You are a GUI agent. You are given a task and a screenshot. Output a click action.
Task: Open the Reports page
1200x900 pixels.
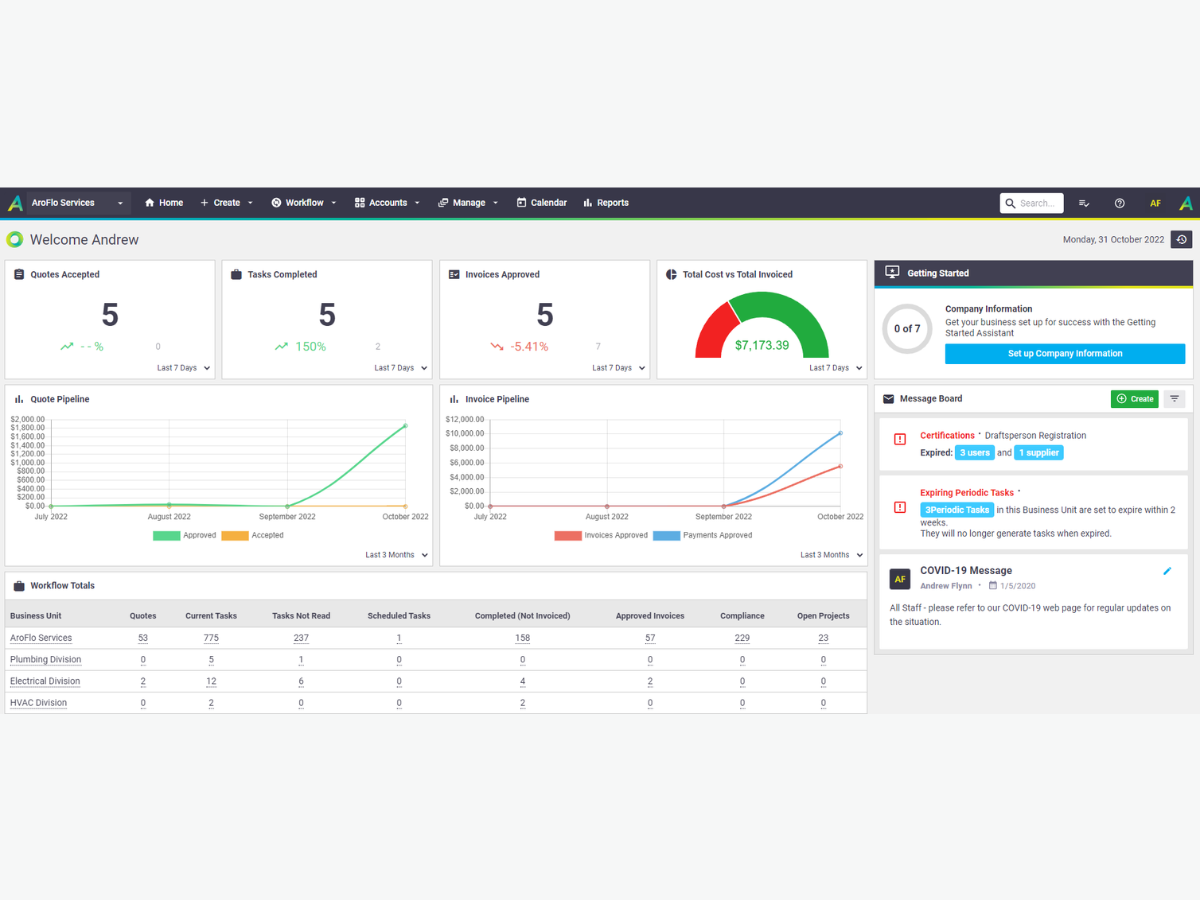[x=606, y=203]
